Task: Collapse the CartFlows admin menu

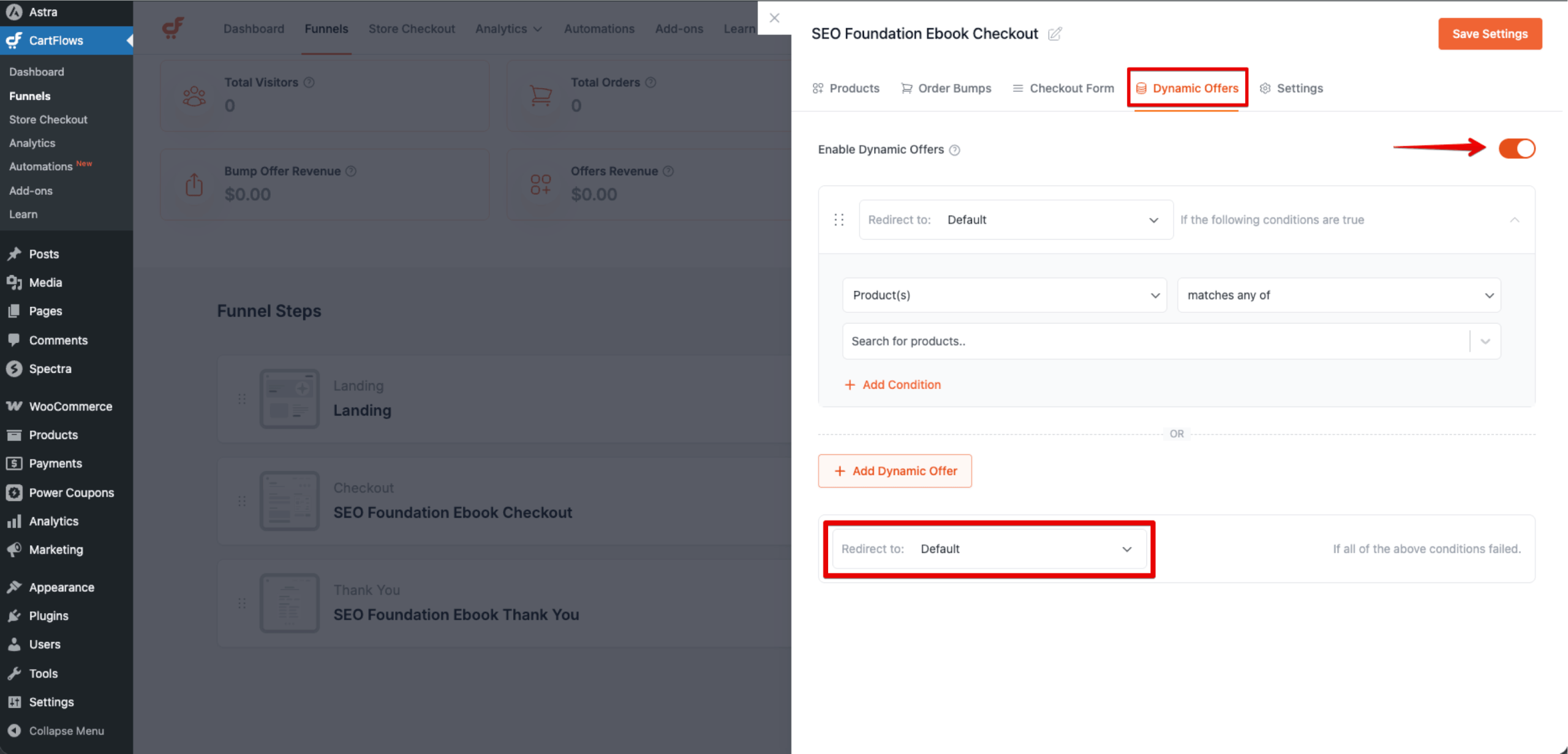Action: (129, 40)
